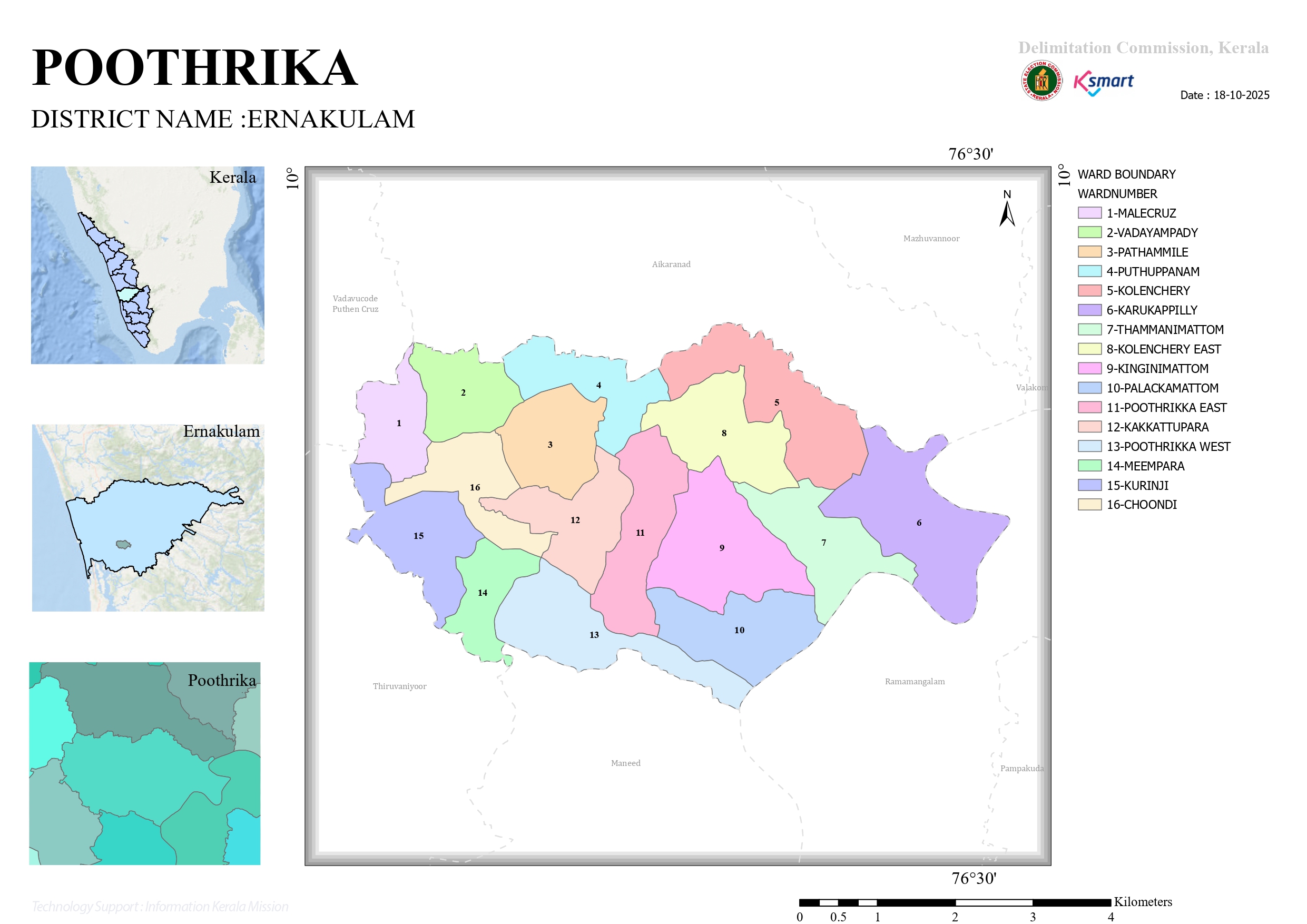
Task: Click ward number 12 on the map
Action: pos(575,520)
